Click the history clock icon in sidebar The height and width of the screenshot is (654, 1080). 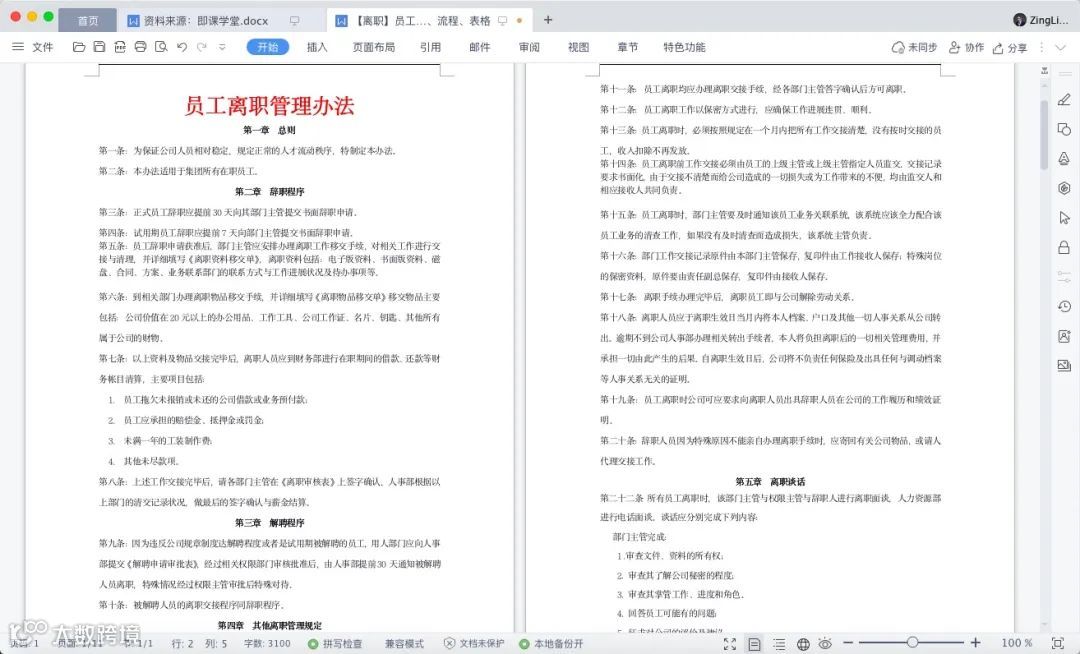click(x=1064, y=306)
